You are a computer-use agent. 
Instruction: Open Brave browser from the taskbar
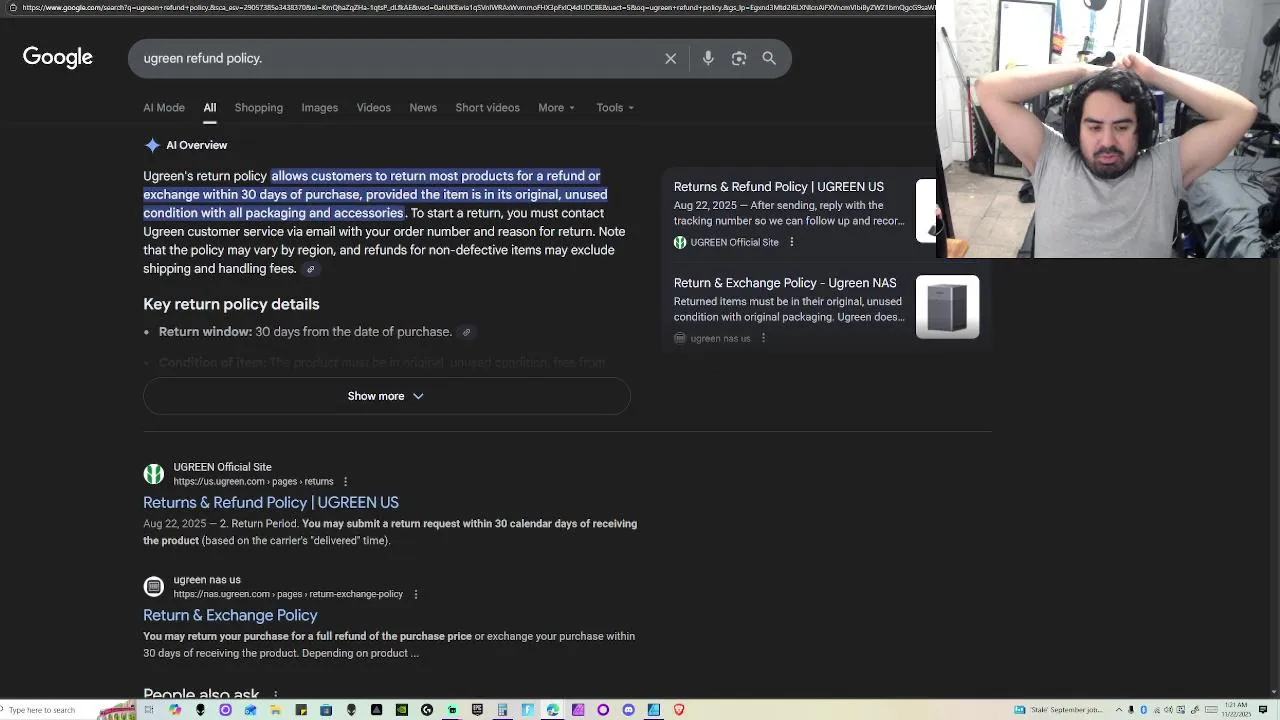(x=679, y=710)
